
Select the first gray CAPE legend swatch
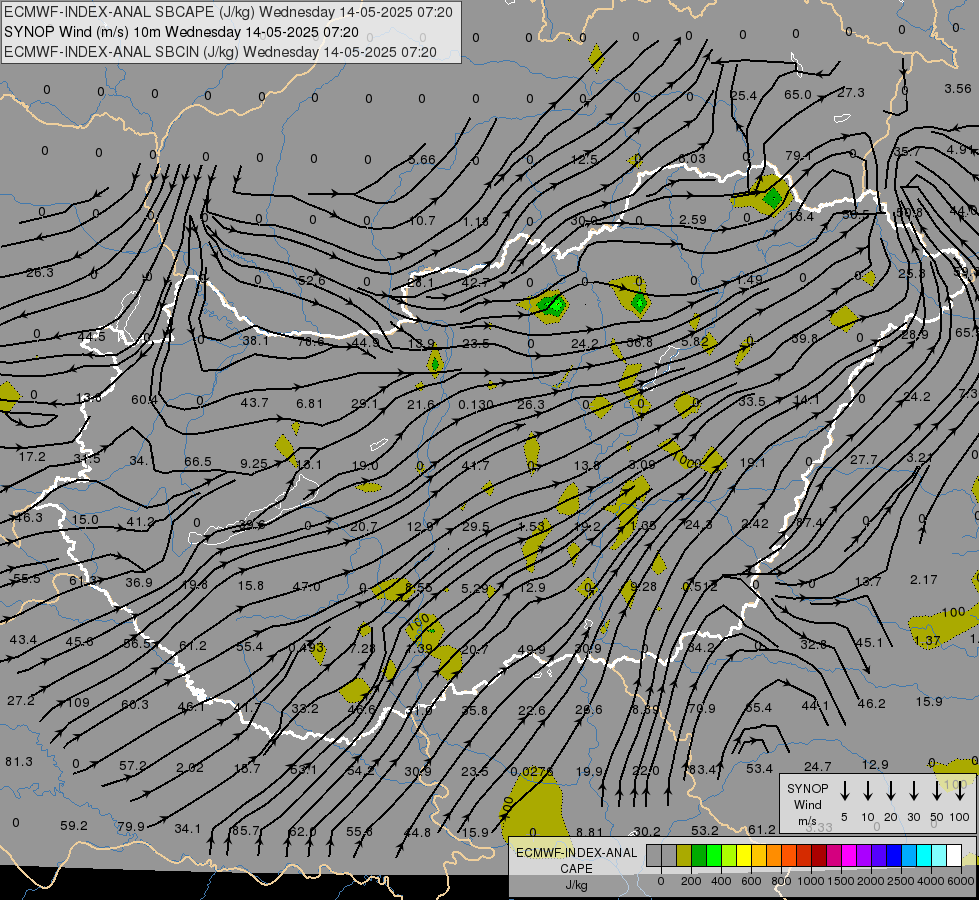point(654,856)
